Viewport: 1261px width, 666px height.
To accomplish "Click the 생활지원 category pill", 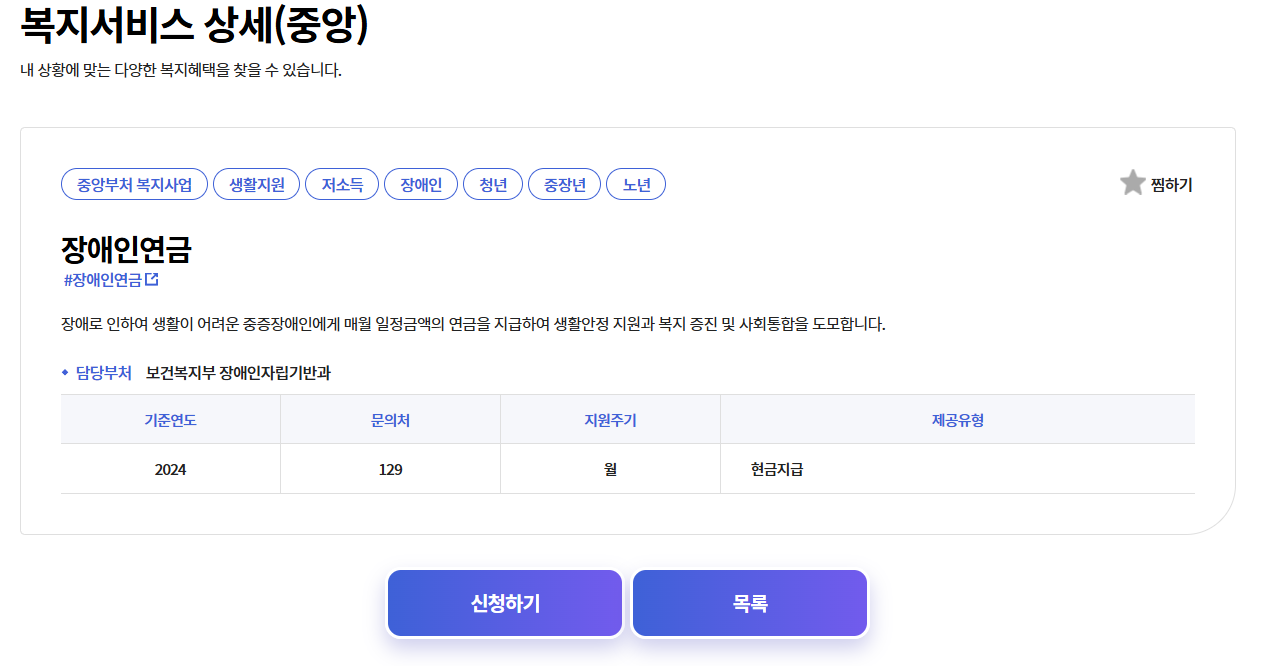I will [256, 183].
